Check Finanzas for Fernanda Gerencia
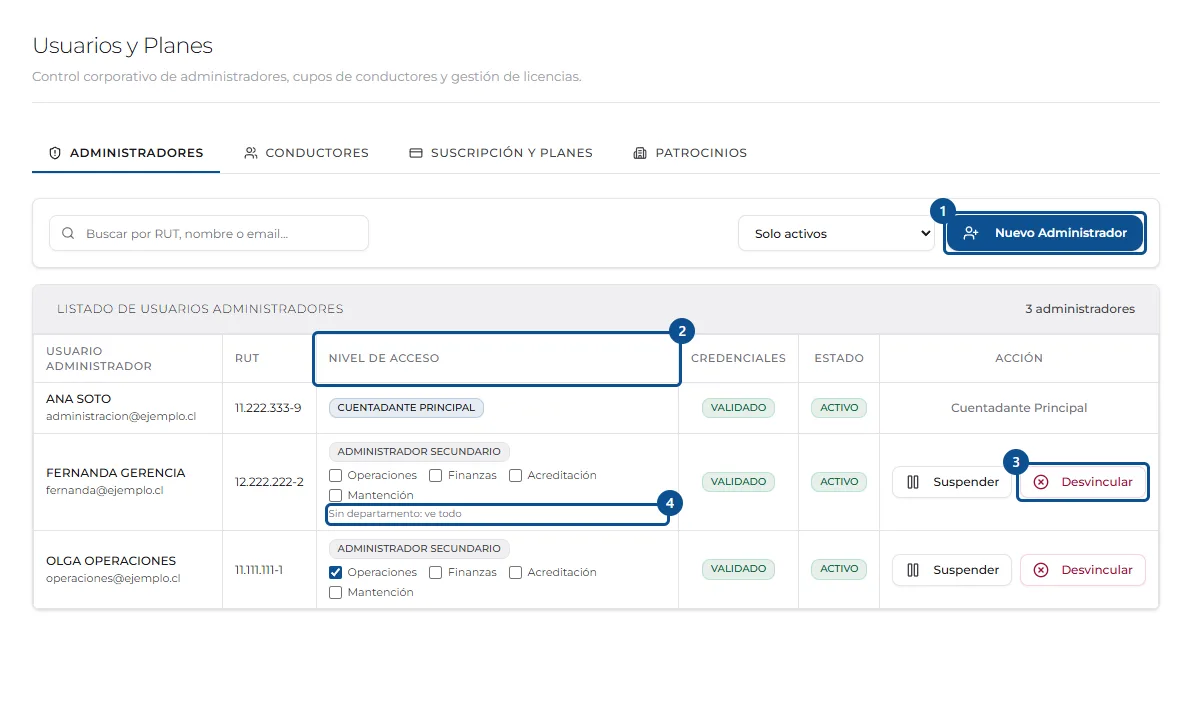Image resolution: width=1192 pixels, height=702 pixels. point(436,475)
